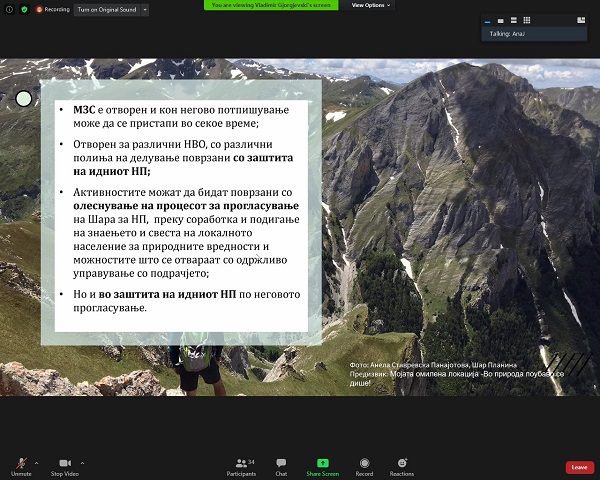
Task: Open video options arrow beside Stop Video
Action: 82,463
